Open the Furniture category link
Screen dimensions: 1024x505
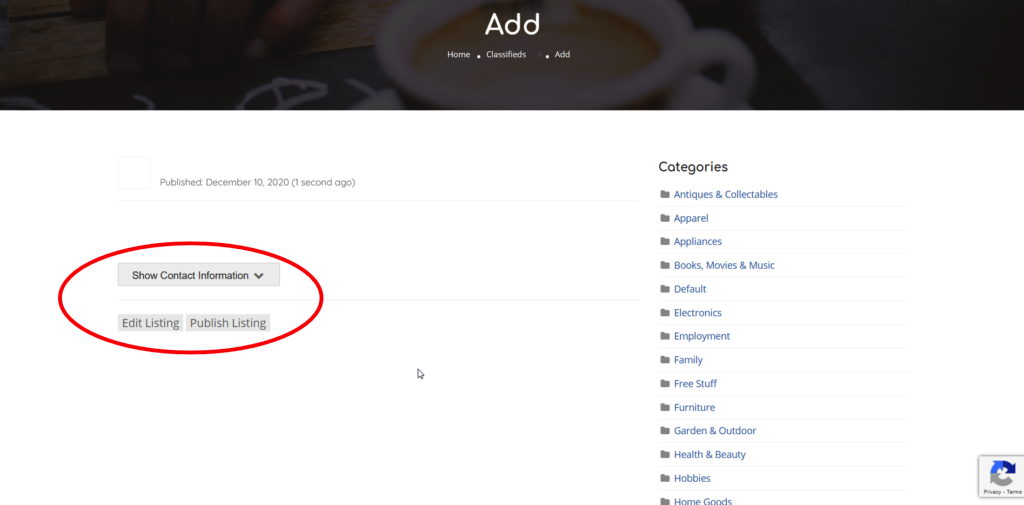(x=695, y=408)
